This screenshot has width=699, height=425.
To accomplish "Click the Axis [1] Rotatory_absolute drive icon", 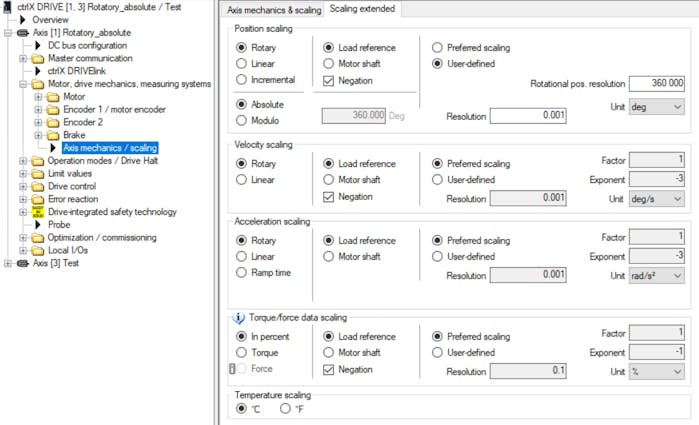I will [23, 33].
